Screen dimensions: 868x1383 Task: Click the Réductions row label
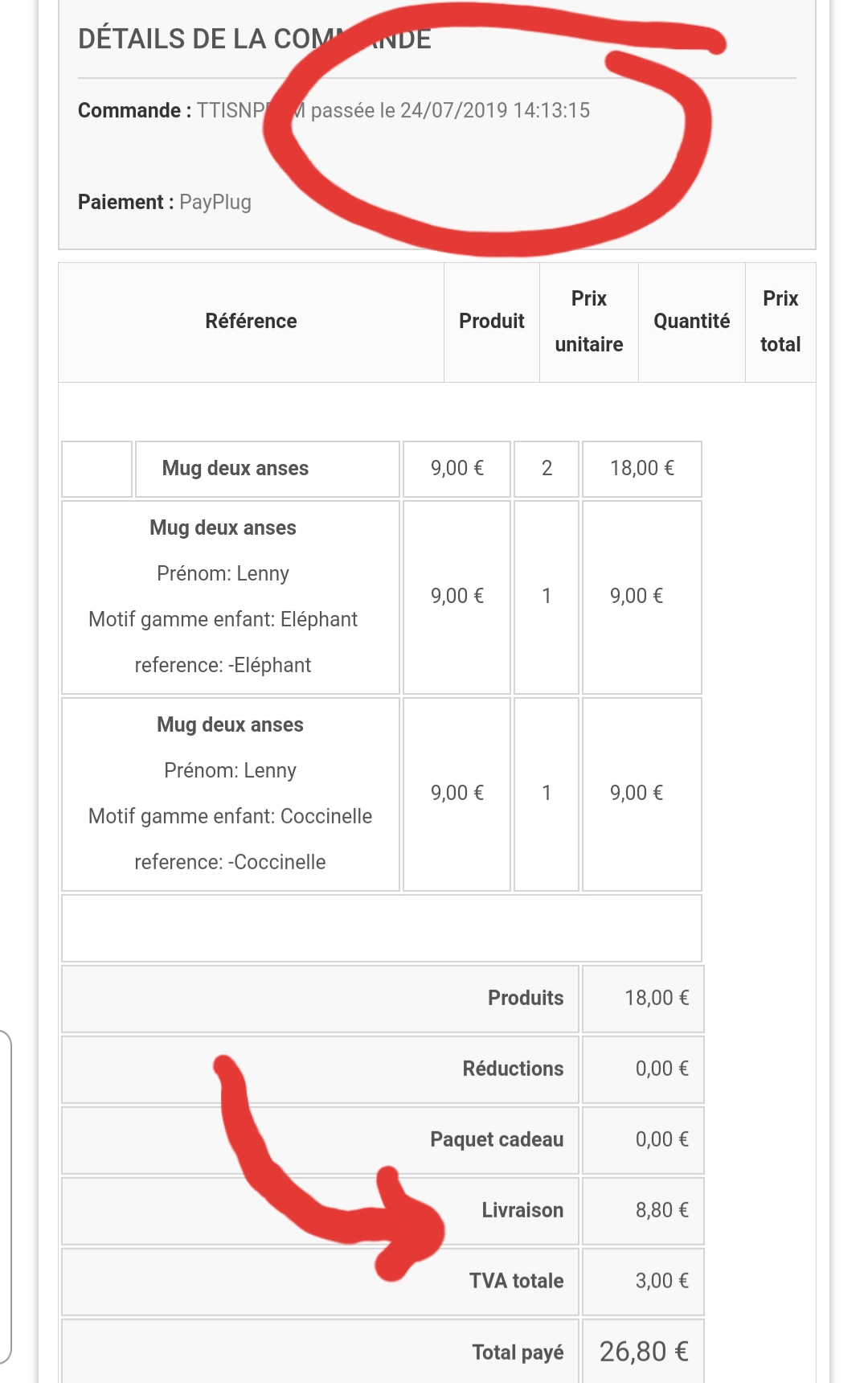click(513, 1069)
